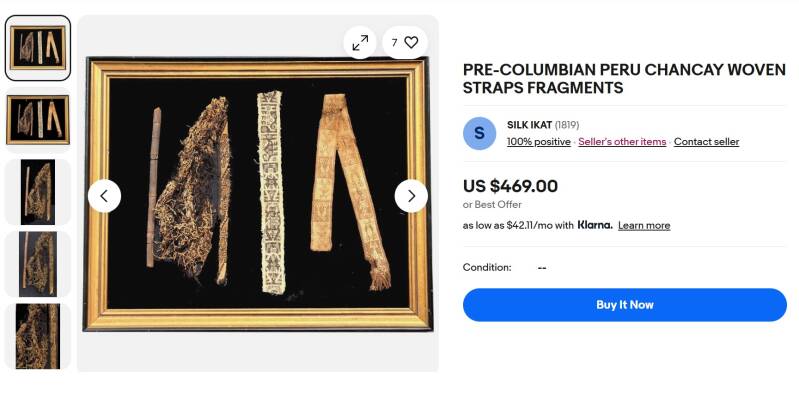799x408 pixels.
Task: Open the "100% positive" feedback link
Action: pyautogui.click(x=539, y=142)
